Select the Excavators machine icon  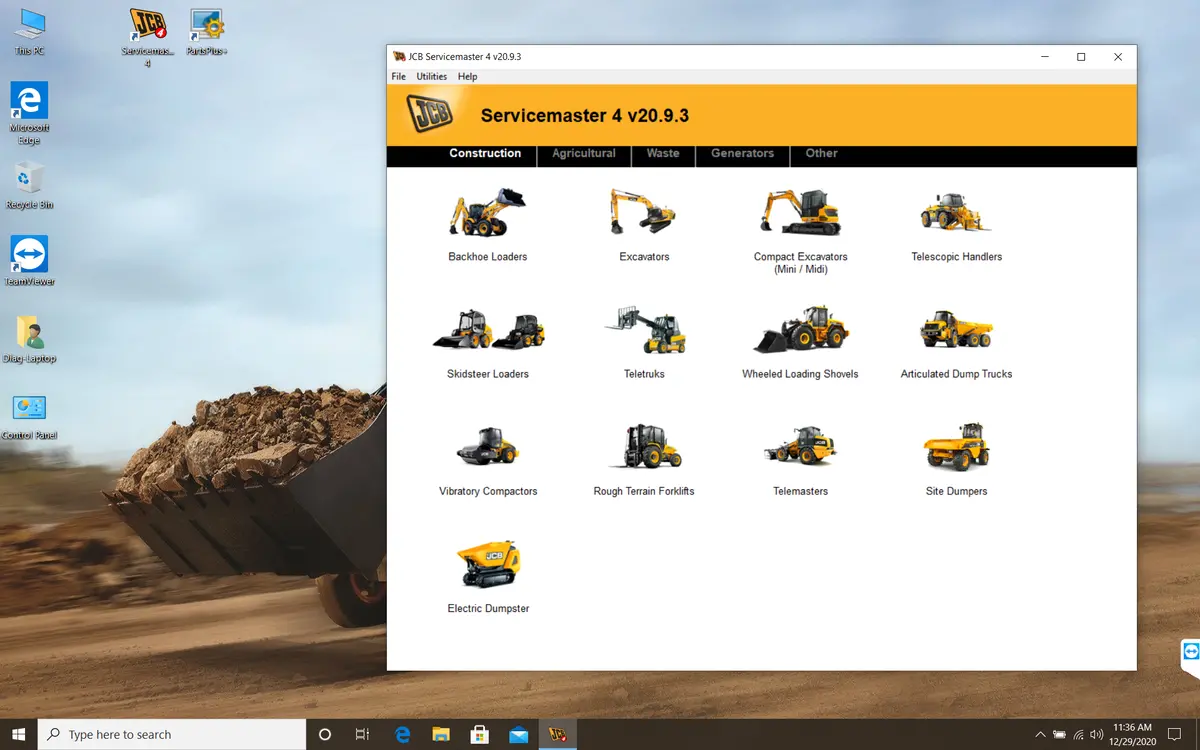pyautogui.click(x=643, y=212)
